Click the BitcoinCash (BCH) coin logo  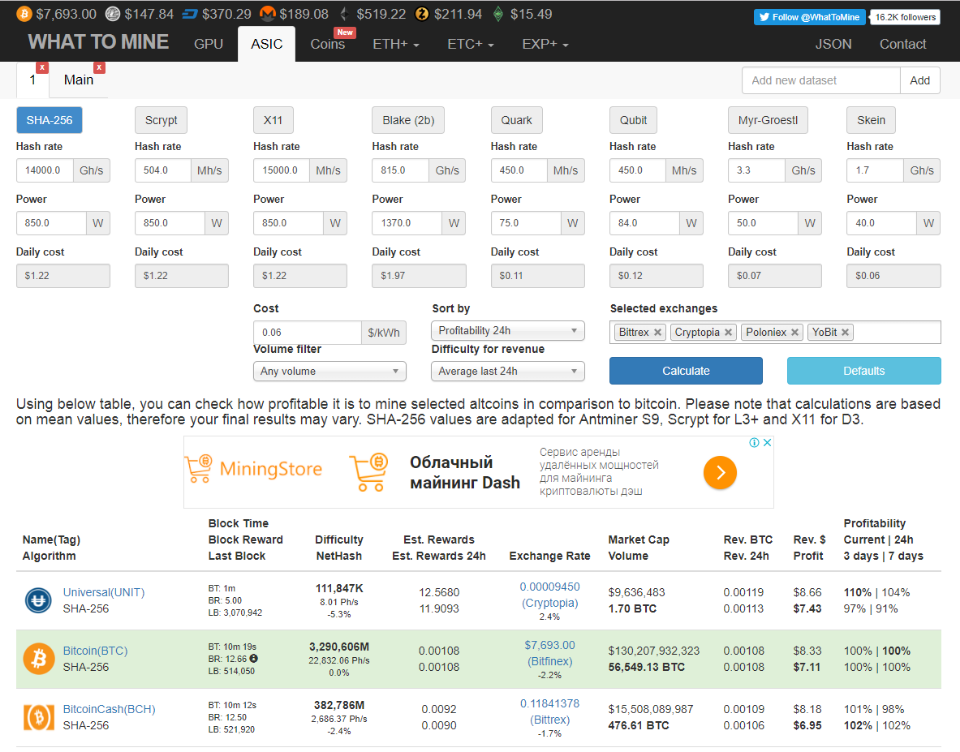click(x=39, y=717)
